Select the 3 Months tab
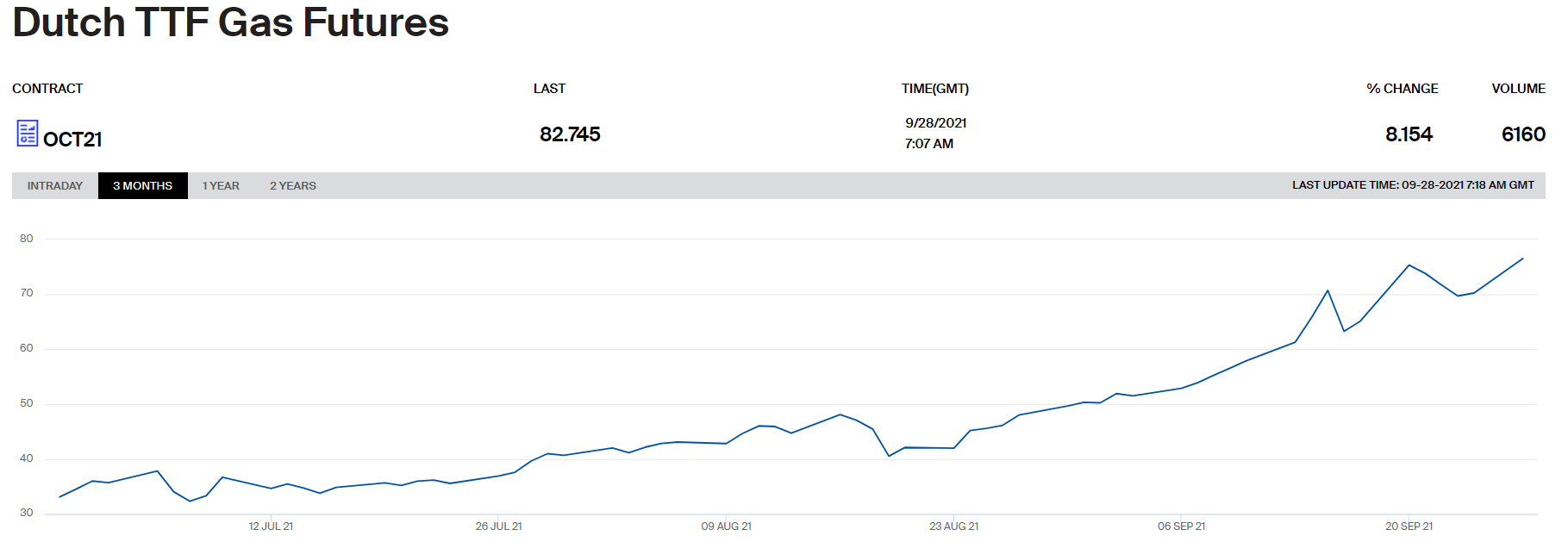The height and width of the screenshot is (542, 1568). pyautogui.click(x=143, y=186)
